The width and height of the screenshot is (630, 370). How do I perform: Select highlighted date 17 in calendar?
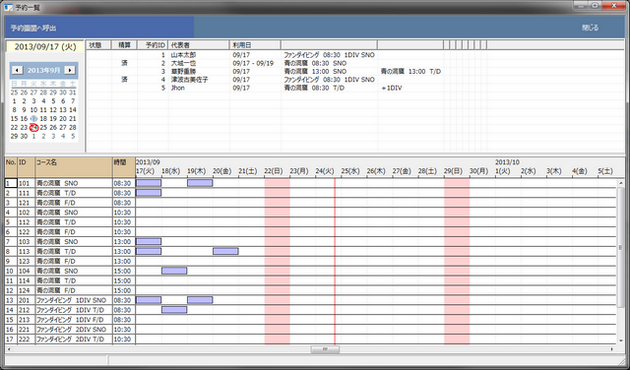[34, 119]
